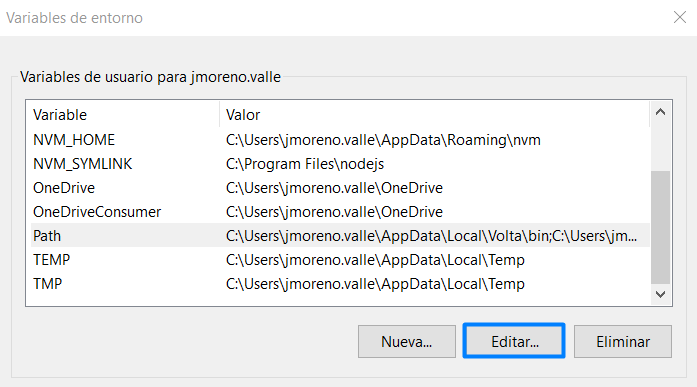Click the scroll up arrow in variables list
This screenshot has height=387, width=697.
click(661, 112)
